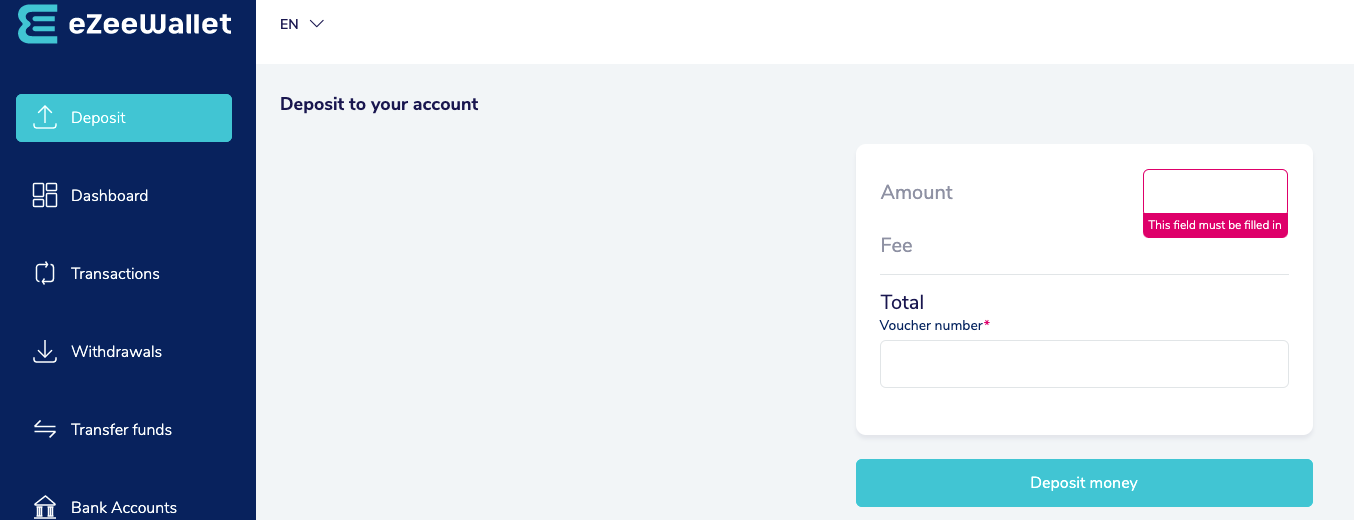Select the Deposit menu label

pyautogui.click(x=98, y=118)
